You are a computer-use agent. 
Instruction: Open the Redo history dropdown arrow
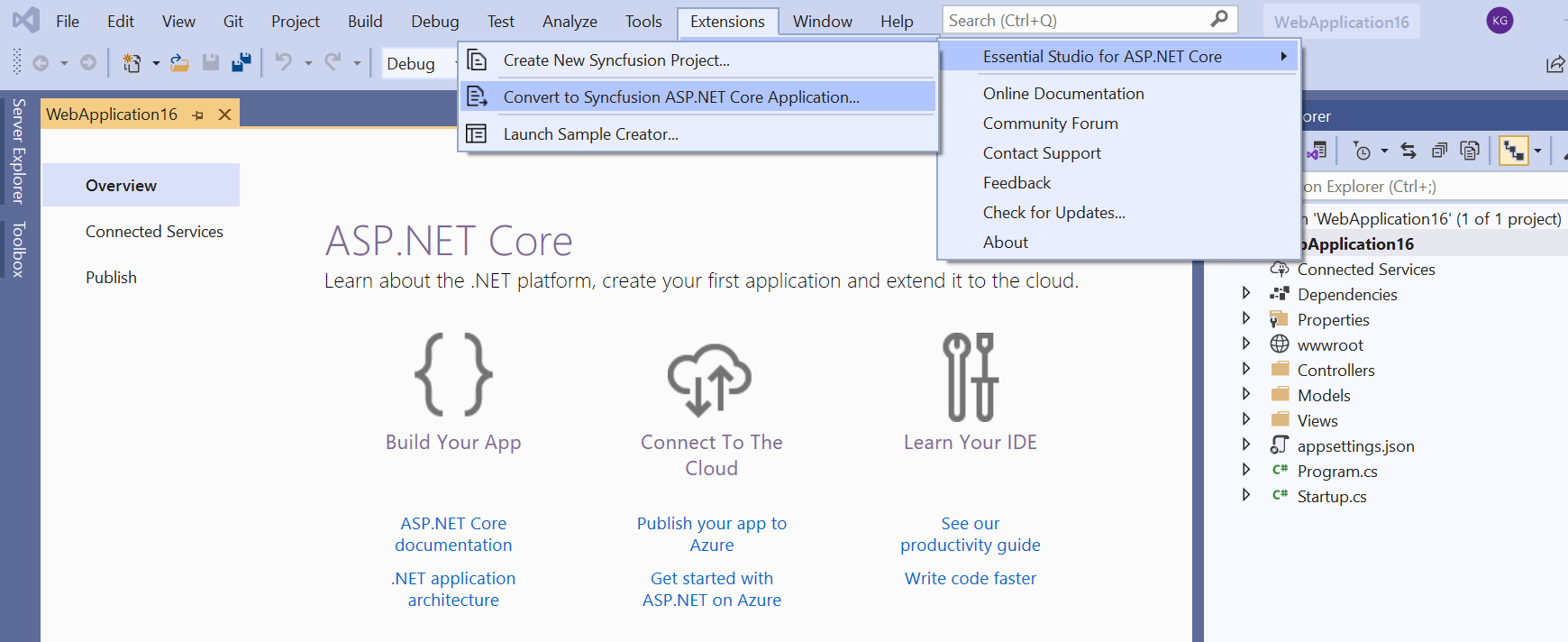tap(357, 63)
